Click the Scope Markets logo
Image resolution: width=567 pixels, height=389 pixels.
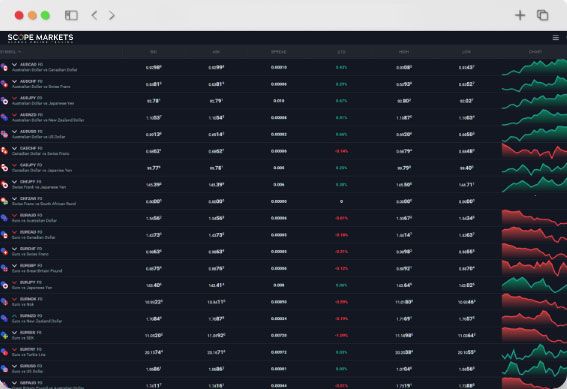click(40, 38)
